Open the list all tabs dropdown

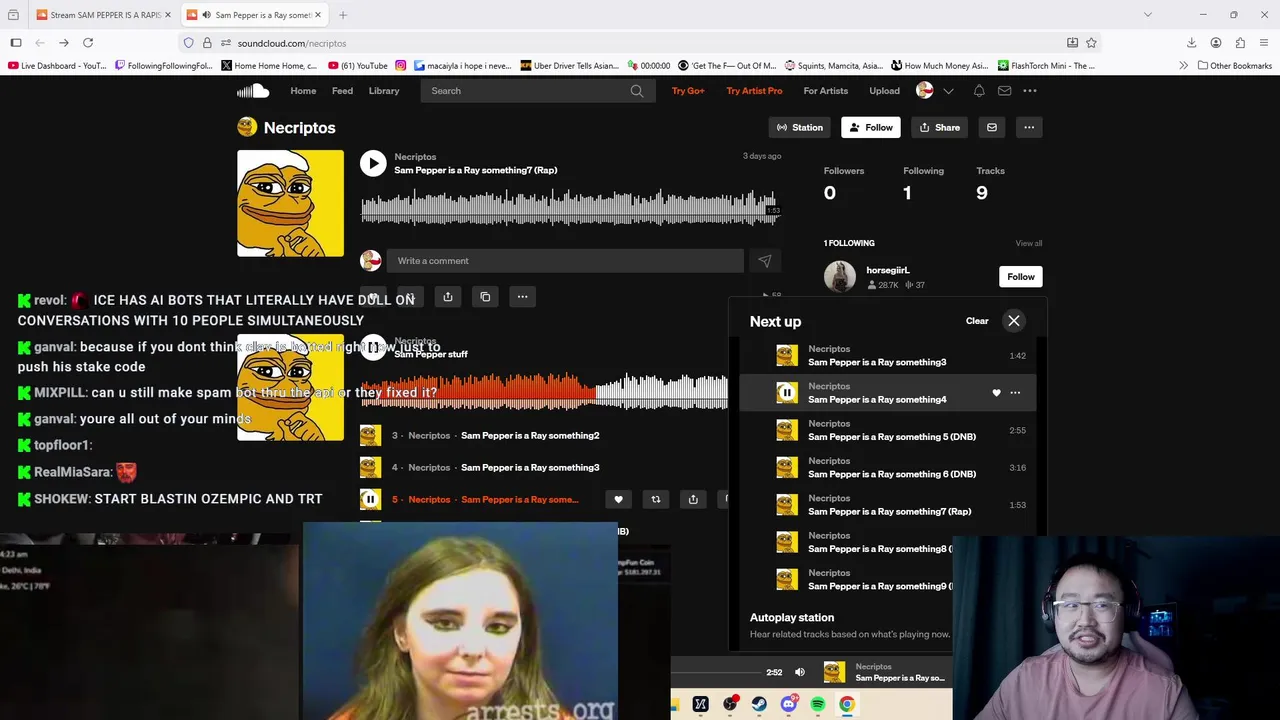pyautogui.click(x=1147, y=15)
